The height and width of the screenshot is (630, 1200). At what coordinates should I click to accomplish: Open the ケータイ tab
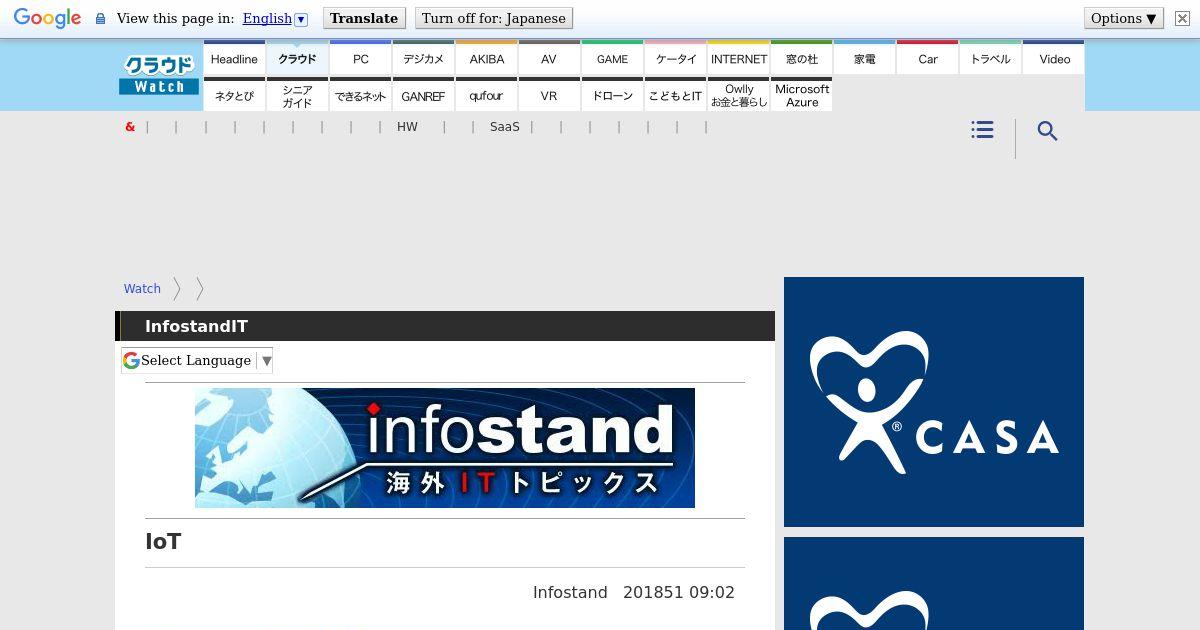click(676, 58)
